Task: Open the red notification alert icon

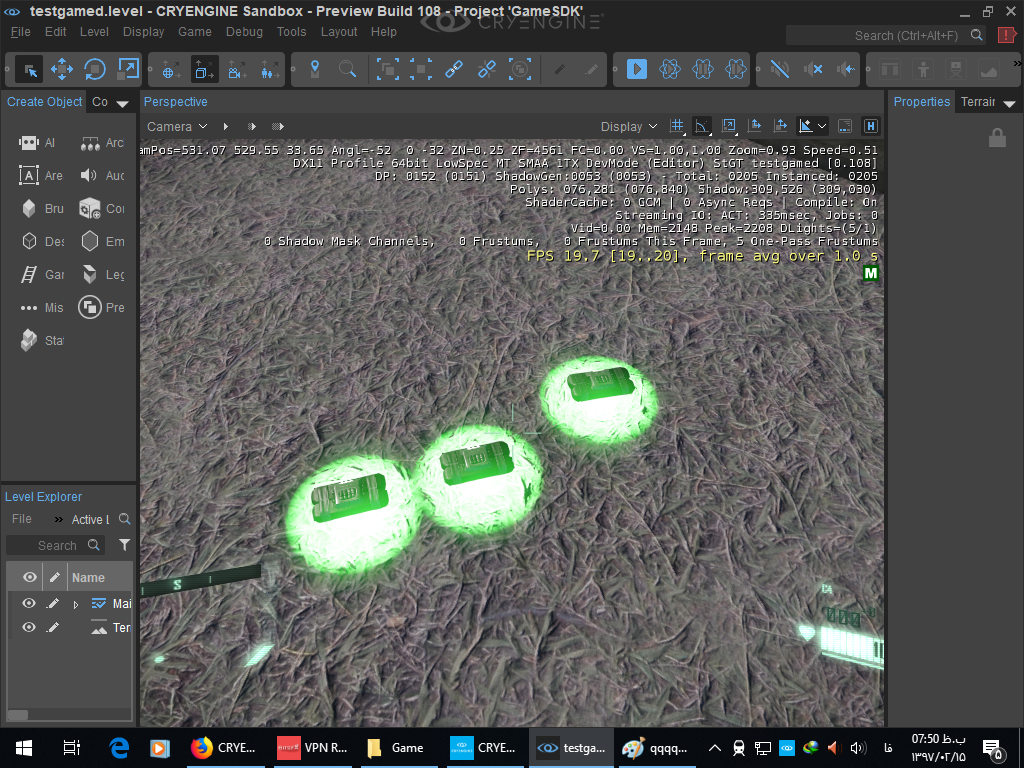Action: pyautogui.click(x=1007, y=35)
